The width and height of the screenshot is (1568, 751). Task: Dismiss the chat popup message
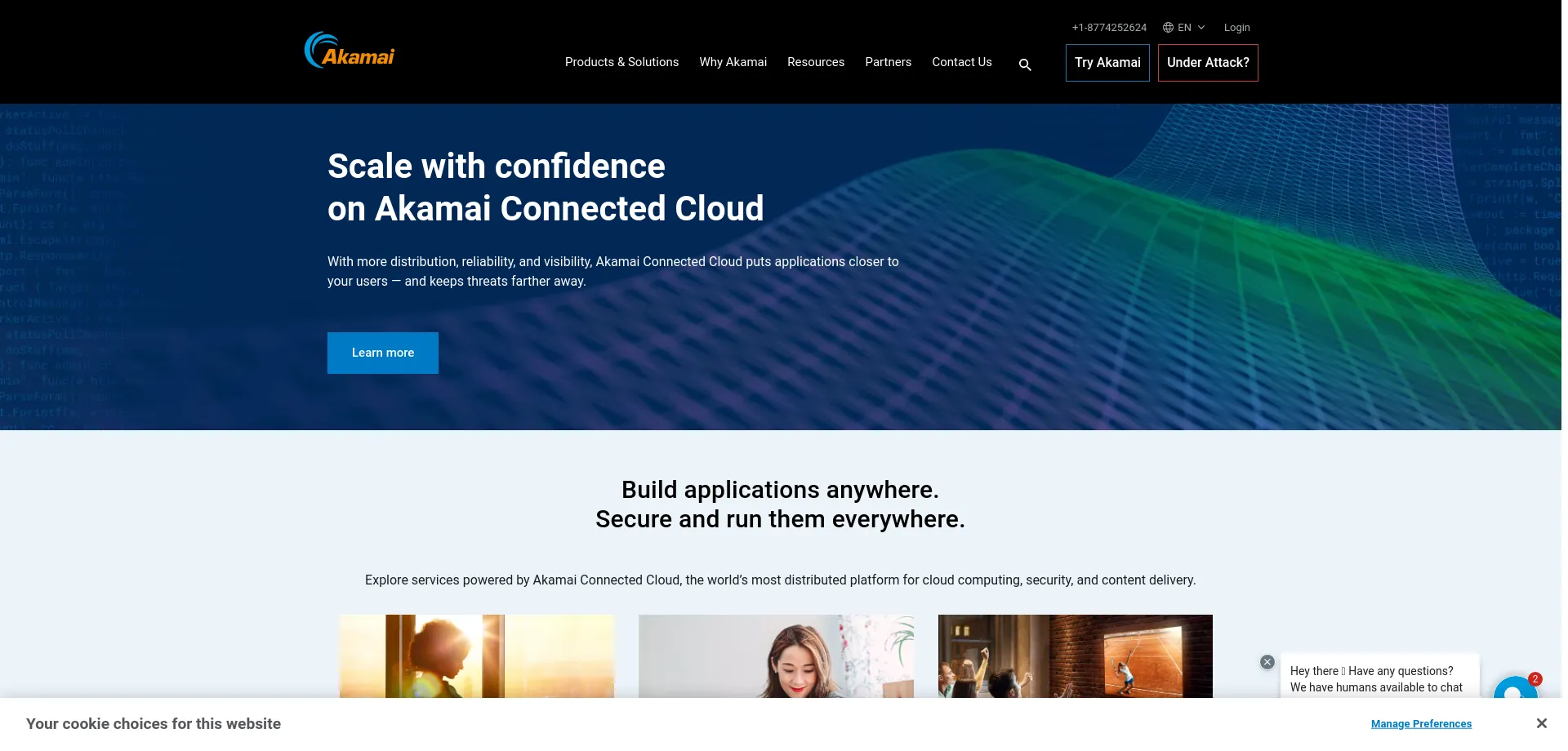pyautogui.click(x=1267, y=662)
